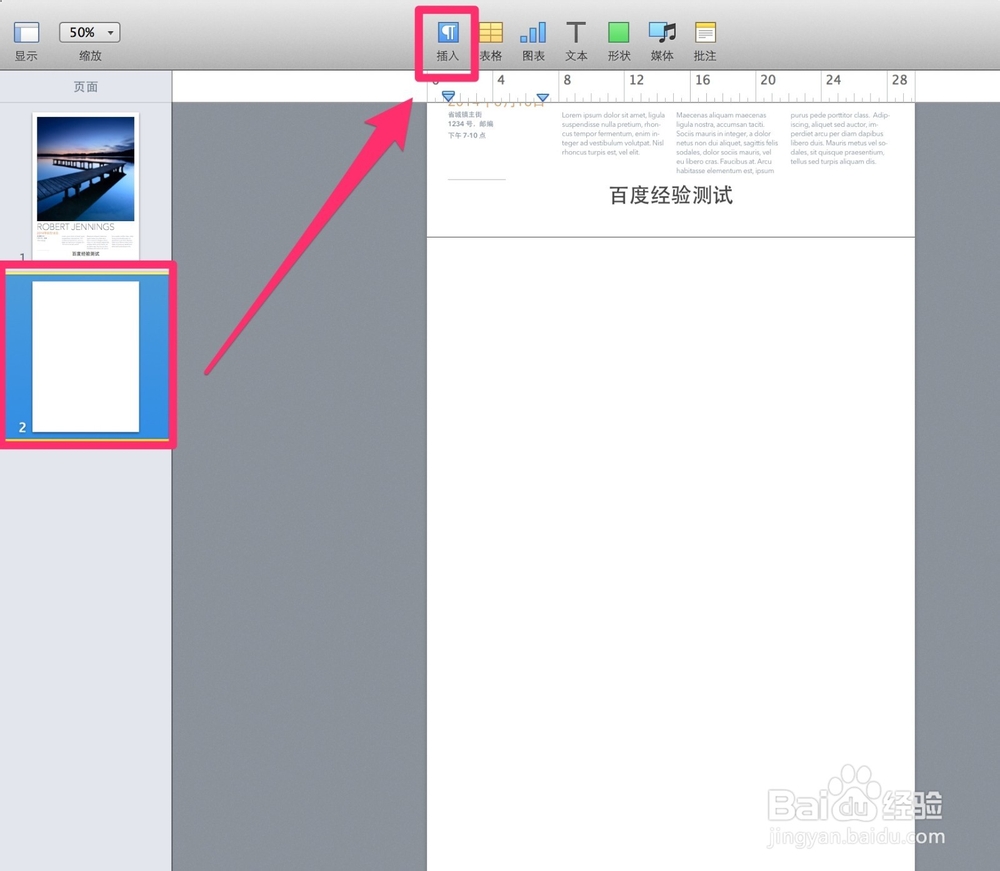Insert a shape via 形状 icon

[619, 33]
